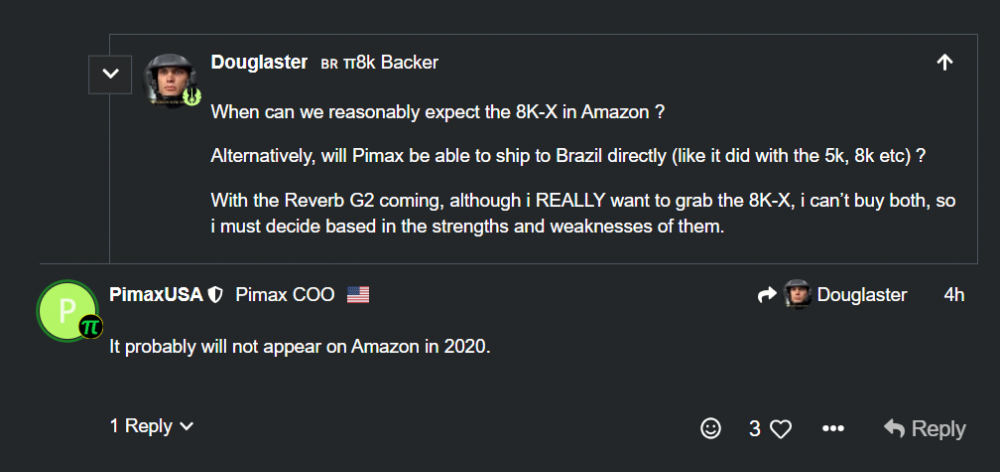
Task: Show the post PimaxUSA replied to
Action: tap(862, 295)
